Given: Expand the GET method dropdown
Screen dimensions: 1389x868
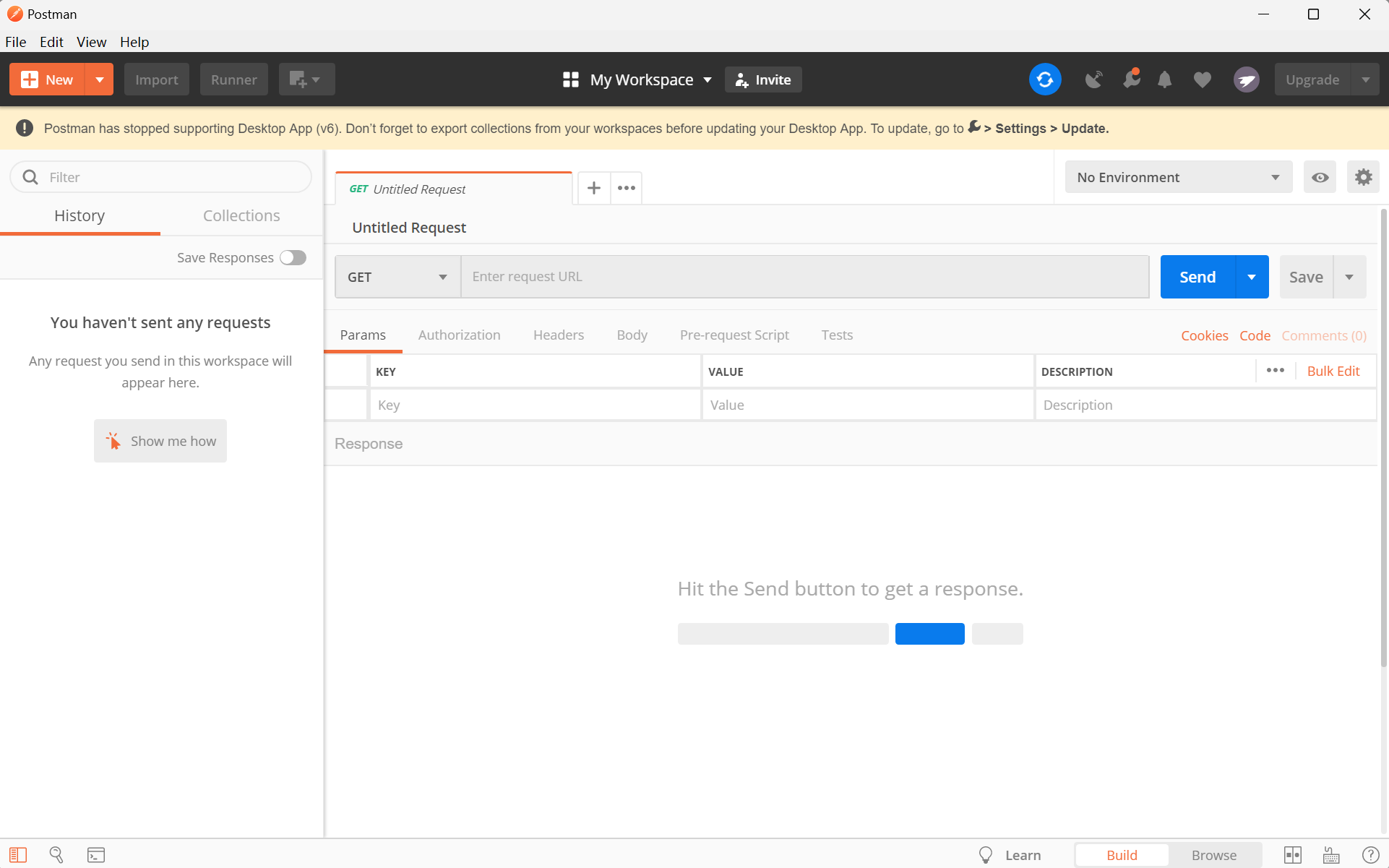Looking at the screenshot, I should pos(397,277).
